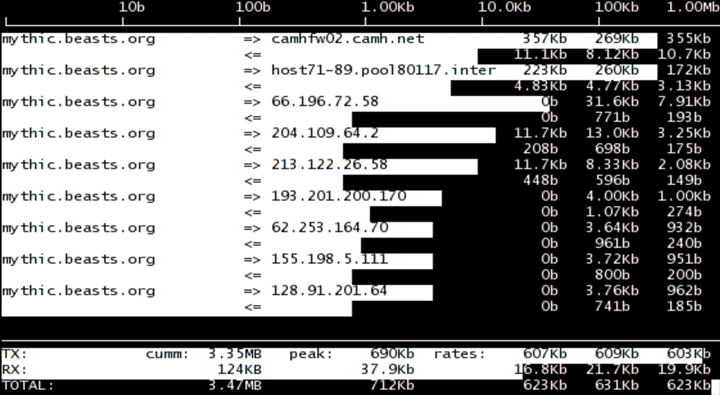
Task: Click the address 66.196.72.58
Action: coord(325,102)
